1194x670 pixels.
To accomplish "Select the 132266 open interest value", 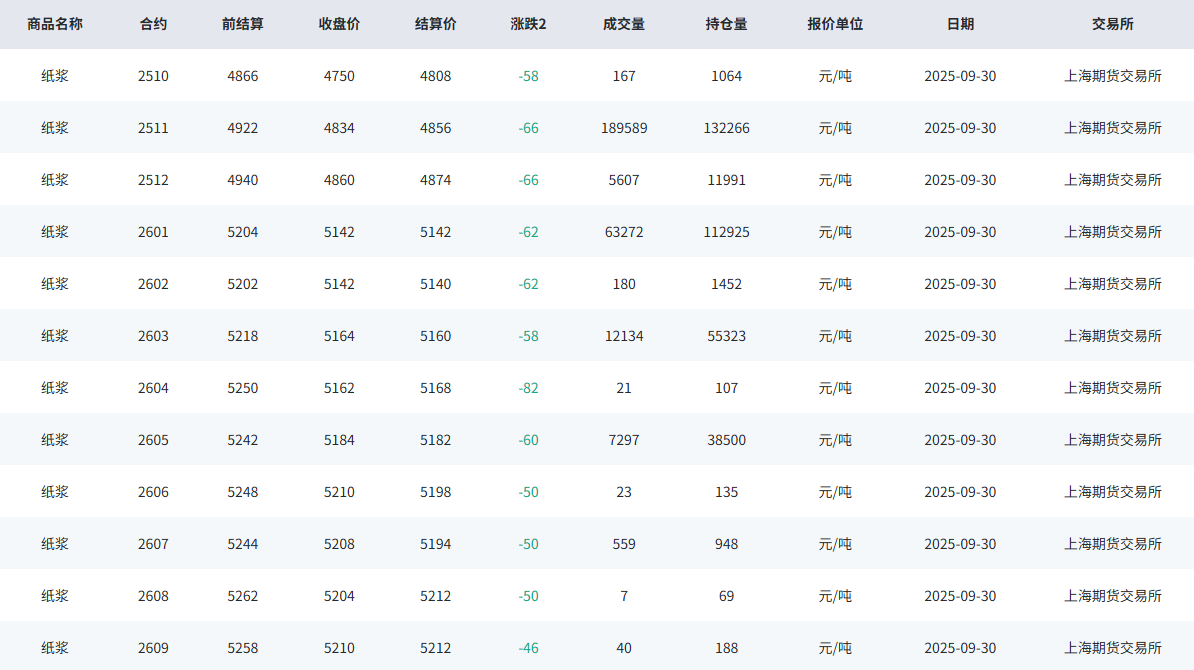I will pyautogui.click(x=726, y=128).
